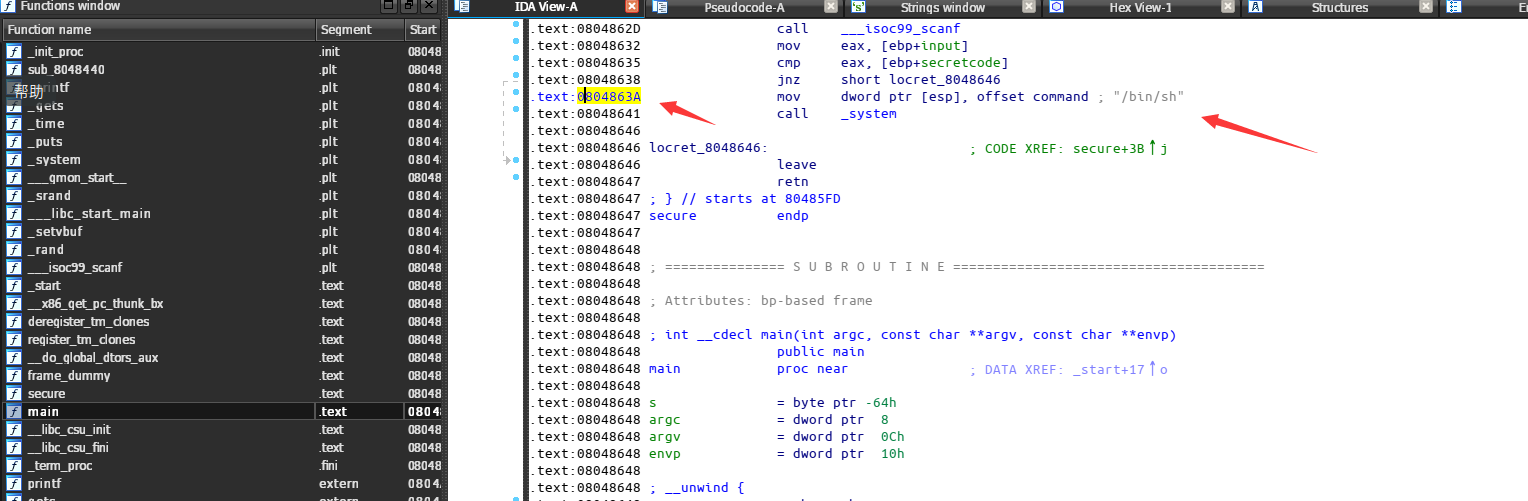
Task: Click the function icon beside _start
Action: (14, 286)
